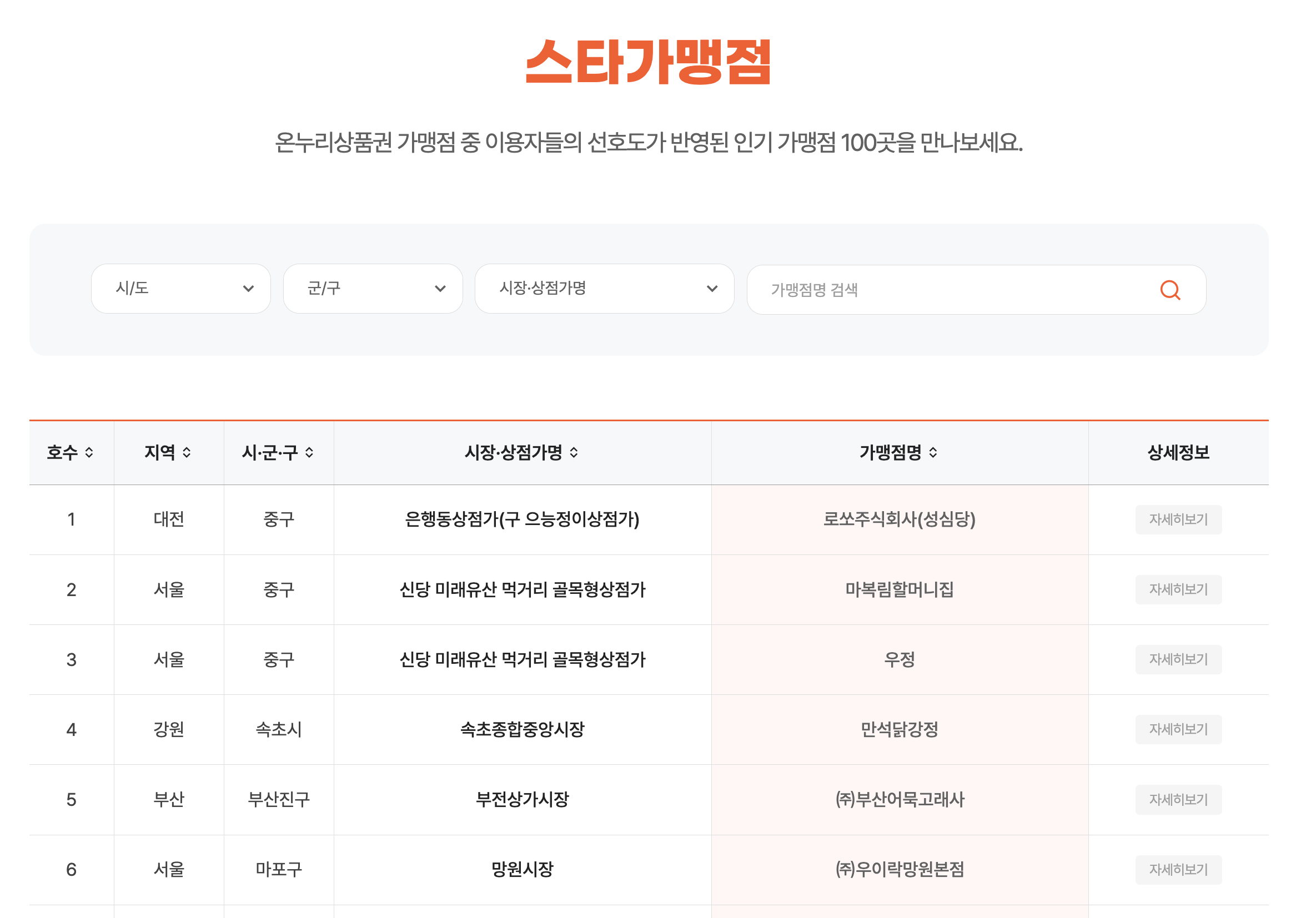View details for 로쏘주식회사(성심당)
The width and height of the screenshot is (1316, 918).
[1178, 519]
